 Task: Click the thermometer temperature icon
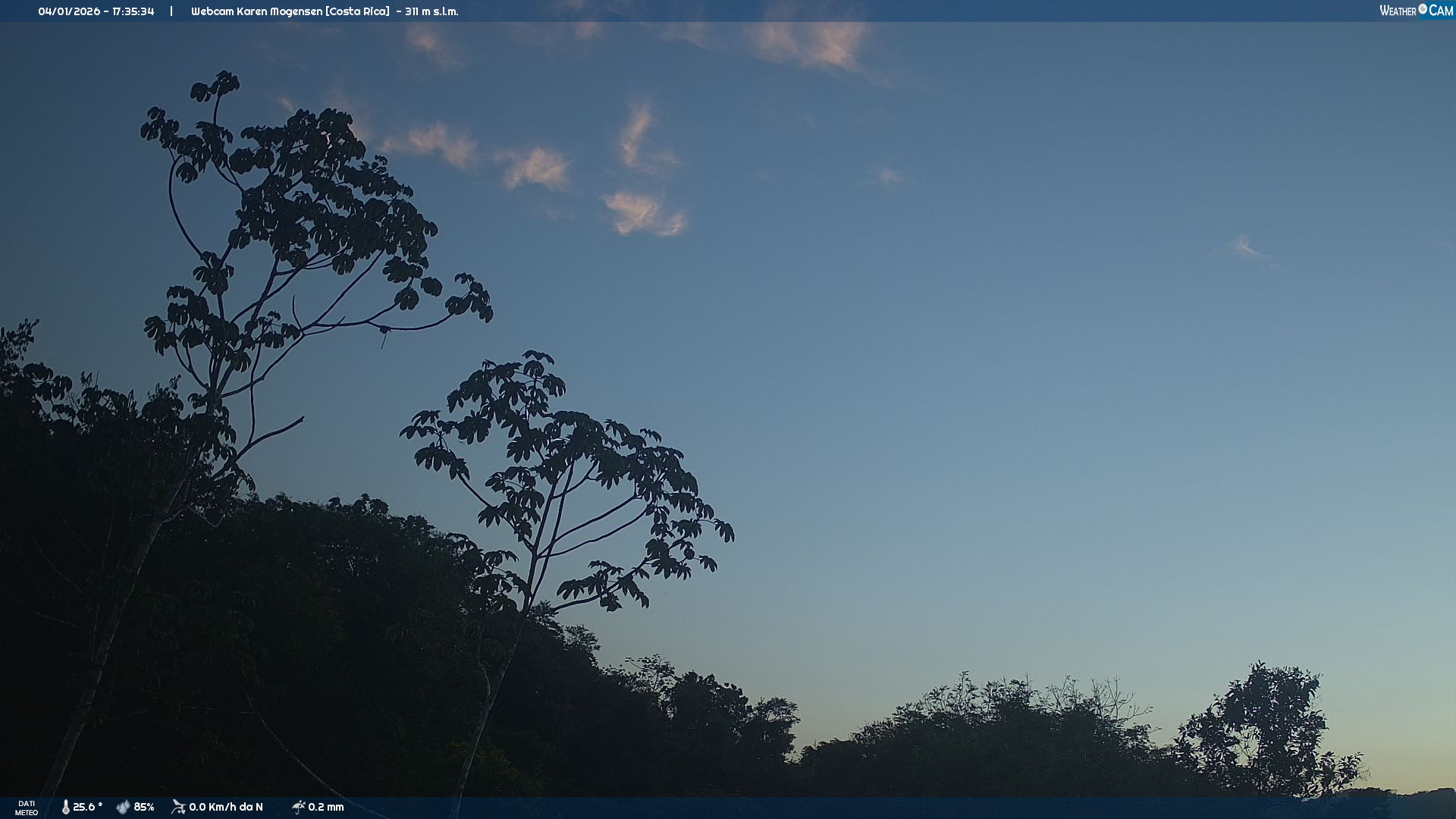(x=65, y=807)
